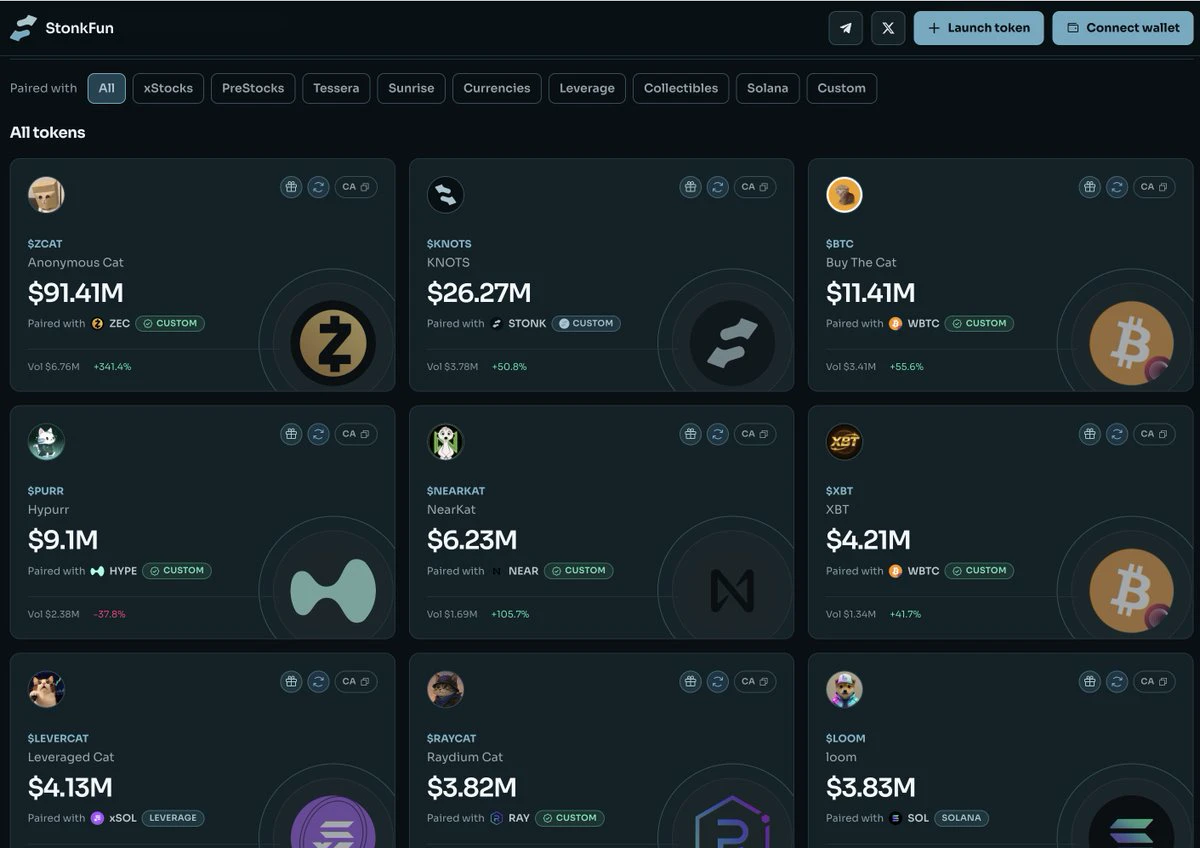
Task: Copy the $LOOM contract address (CA)
Action: tap(1154, 681)
